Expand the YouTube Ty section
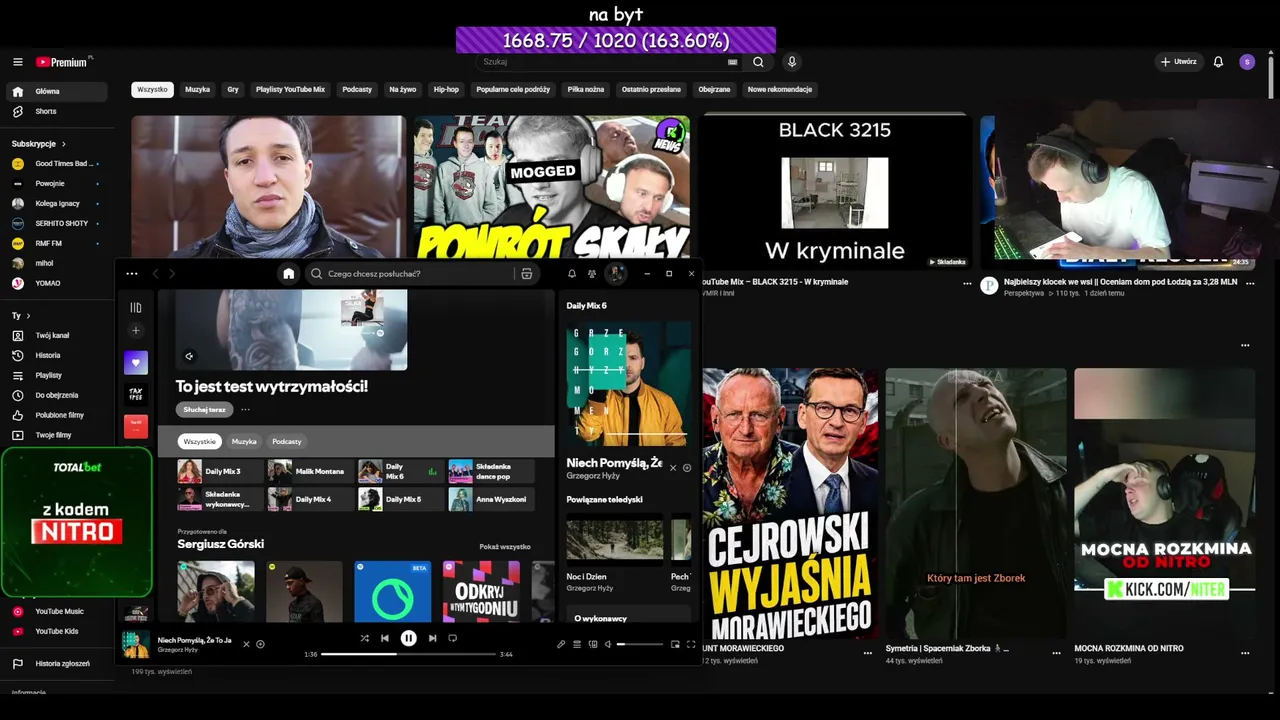 20,316
